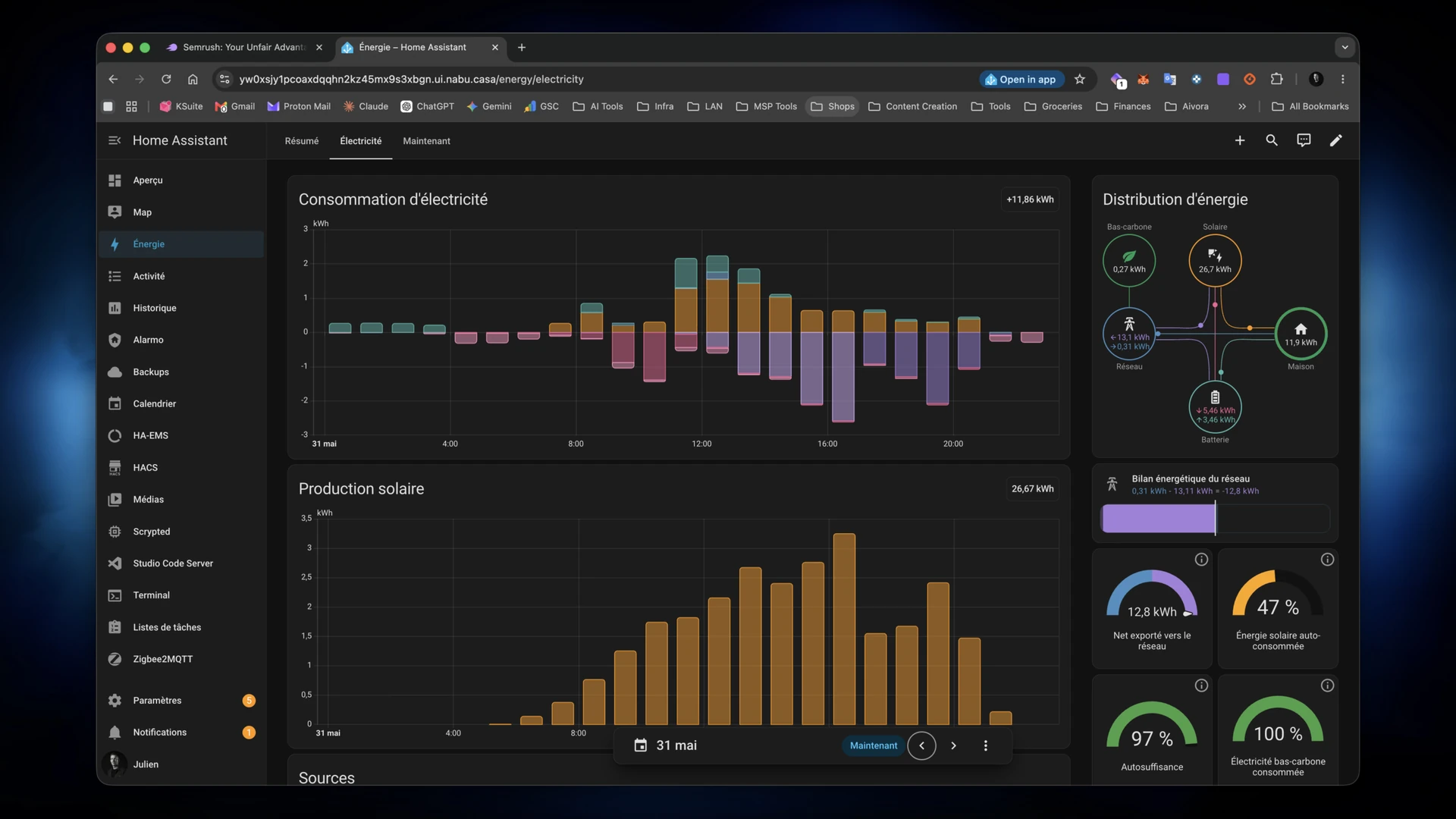Open Scrypted panel
The image size is (1456, 819).
[x=180, y=532]
